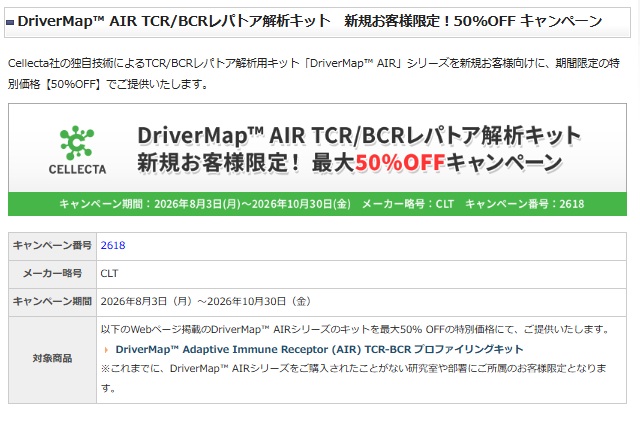Select the table header "対象商品"
The height and width of the screenshot is (424, 640).
pos(52,359)
